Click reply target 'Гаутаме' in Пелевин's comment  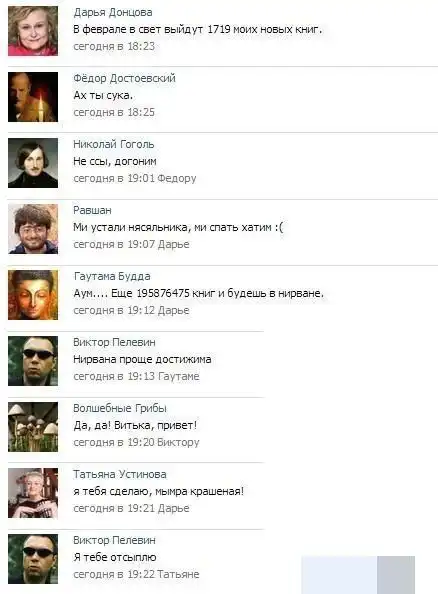178,376
